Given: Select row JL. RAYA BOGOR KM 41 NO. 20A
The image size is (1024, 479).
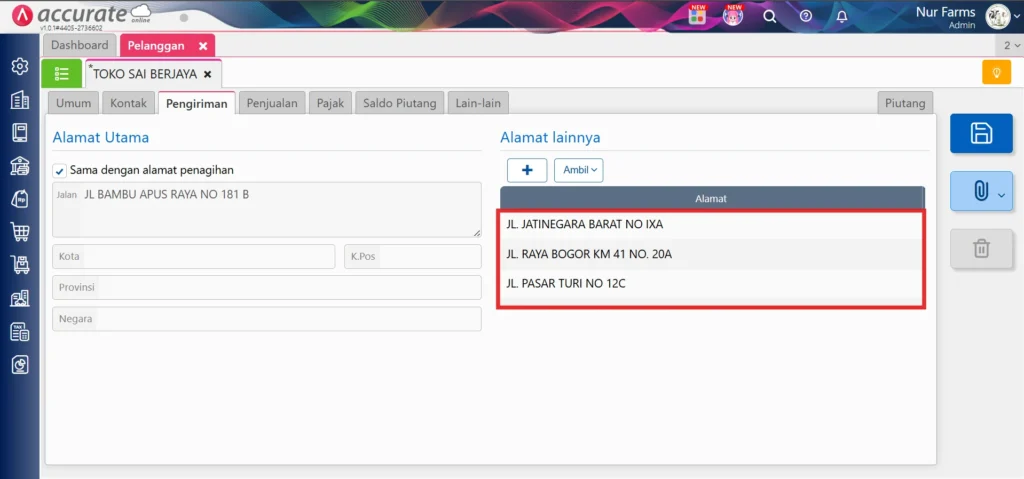Looking at the screenshot, I should coord(711,254).
